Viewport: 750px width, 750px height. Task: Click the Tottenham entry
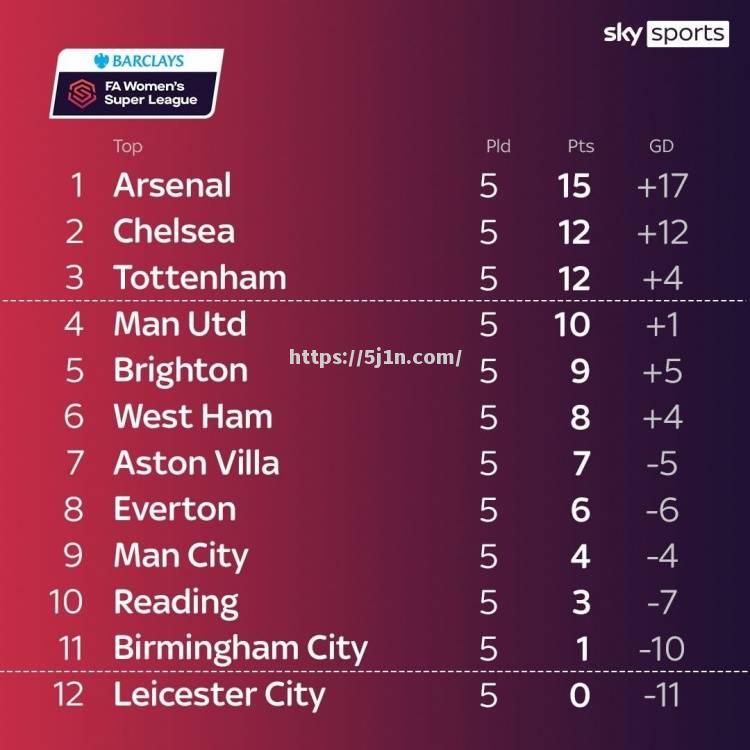click(x=200, y=278)
